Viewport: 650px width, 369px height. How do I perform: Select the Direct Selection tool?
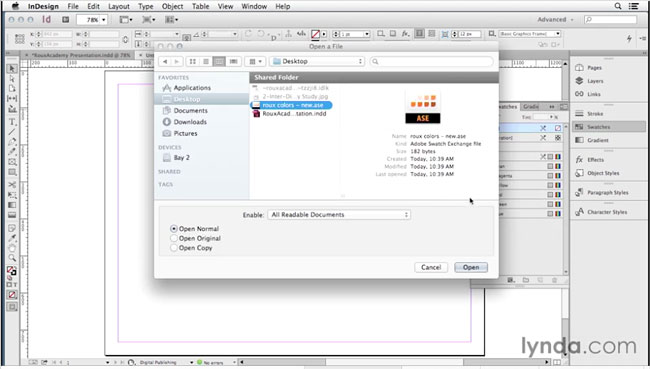pyautogui.click(x=12, y=78)
